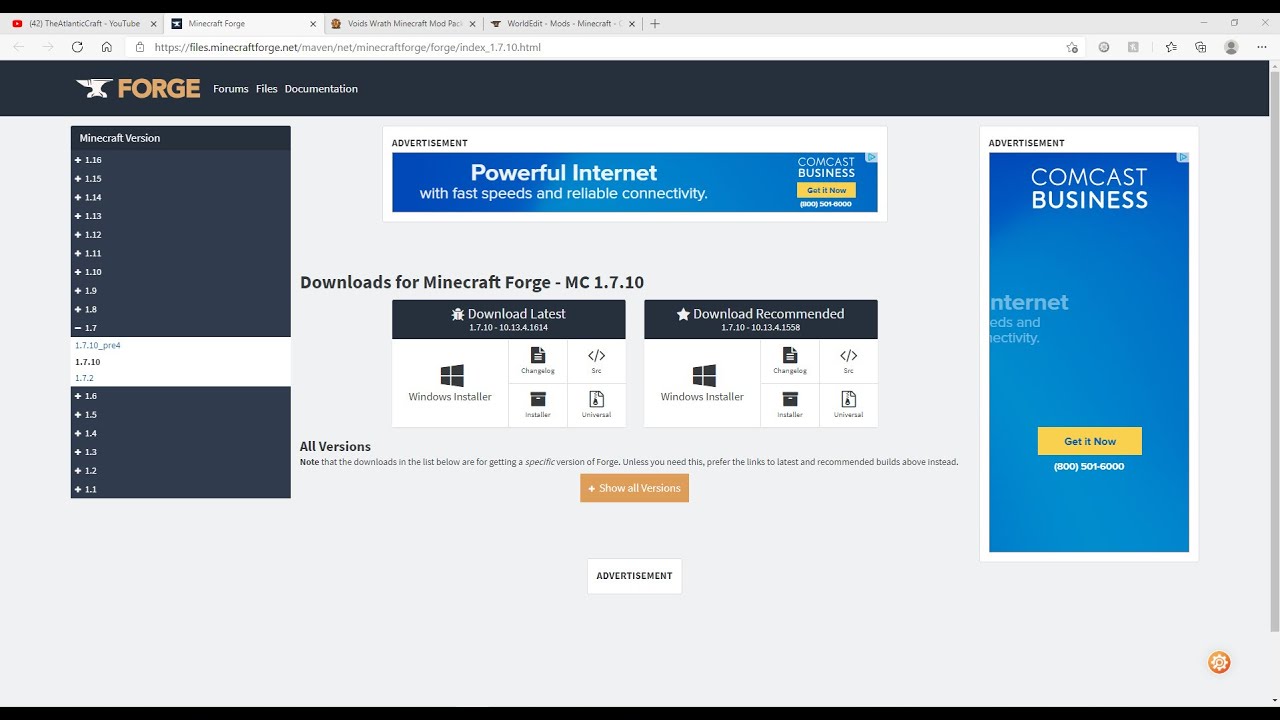Open Windows Installer under Download Recommended
1280x720 pixels.
(x=702, y=383)
